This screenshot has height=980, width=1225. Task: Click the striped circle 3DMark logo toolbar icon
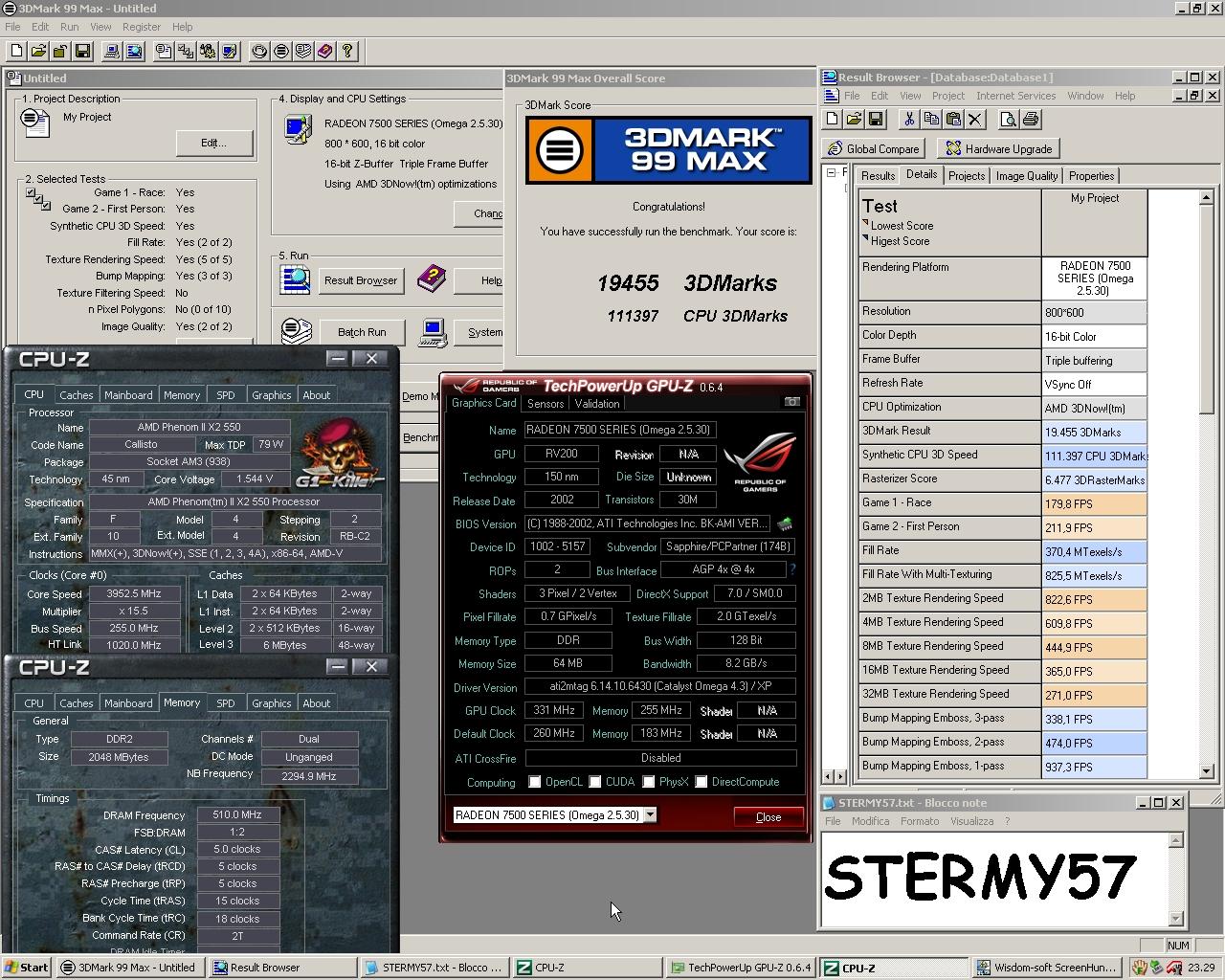[x=281, y=51]
